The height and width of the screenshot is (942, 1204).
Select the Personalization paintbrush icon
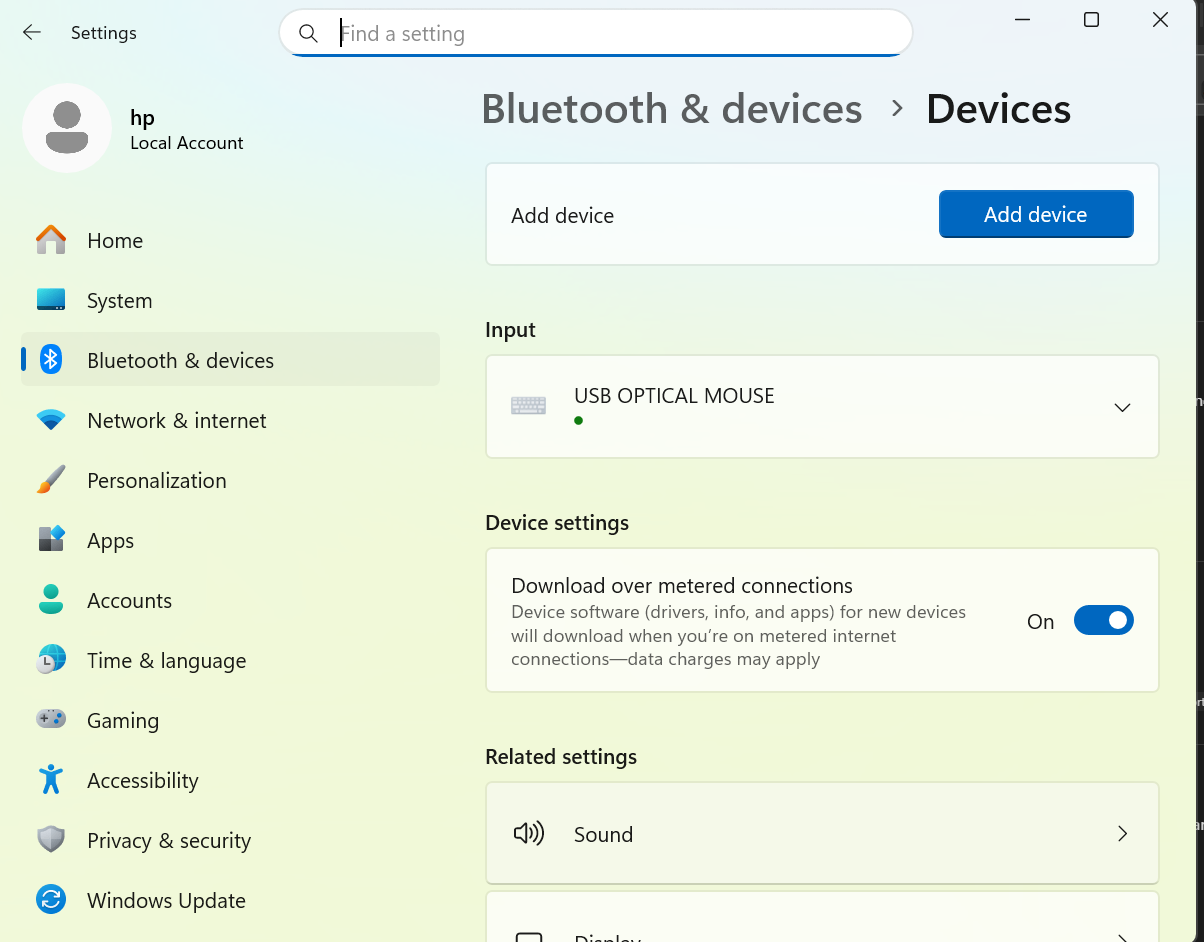(51, 480)
